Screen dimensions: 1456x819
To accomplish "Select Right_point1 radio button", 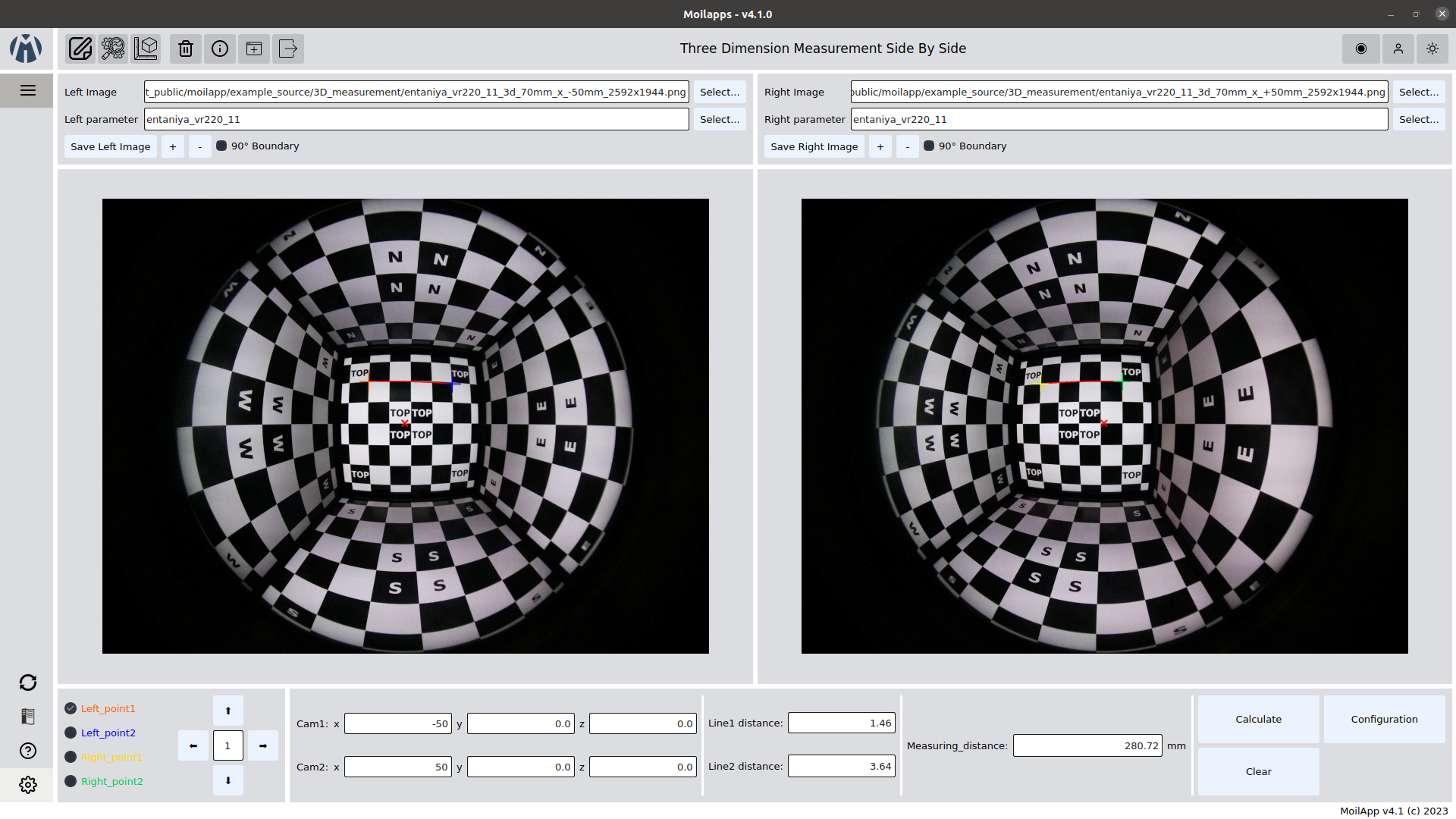I will pyautogui.click(x=71, y=757).
